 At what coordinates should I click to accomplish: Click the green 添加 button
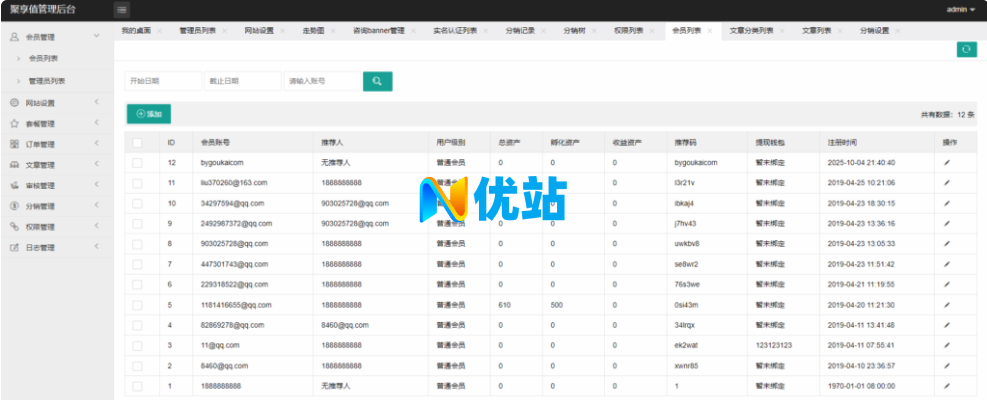[149, 114]
